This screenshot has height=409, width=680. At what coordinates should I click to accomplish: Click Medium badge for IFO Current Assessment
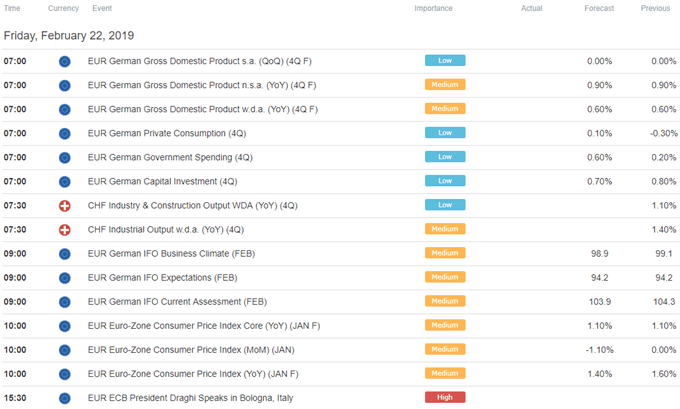pyautogui.click(x=445, y=301)
